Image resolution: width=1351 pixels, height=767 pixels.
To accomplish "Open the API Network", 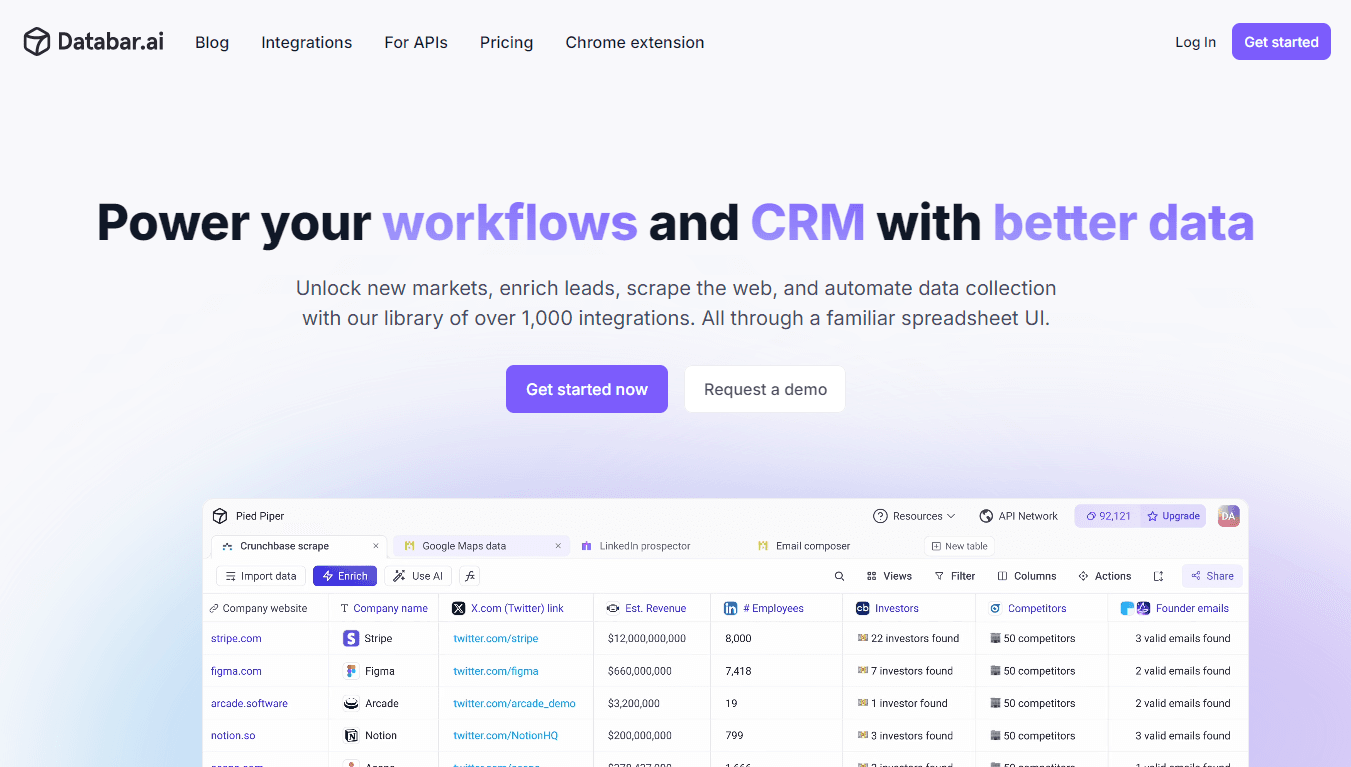I will [x=1018, y=515].
